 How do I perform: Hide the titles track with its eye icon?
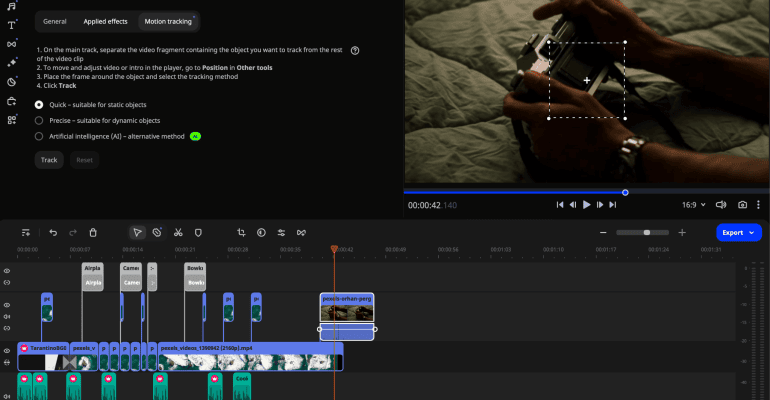coord(7,271)
